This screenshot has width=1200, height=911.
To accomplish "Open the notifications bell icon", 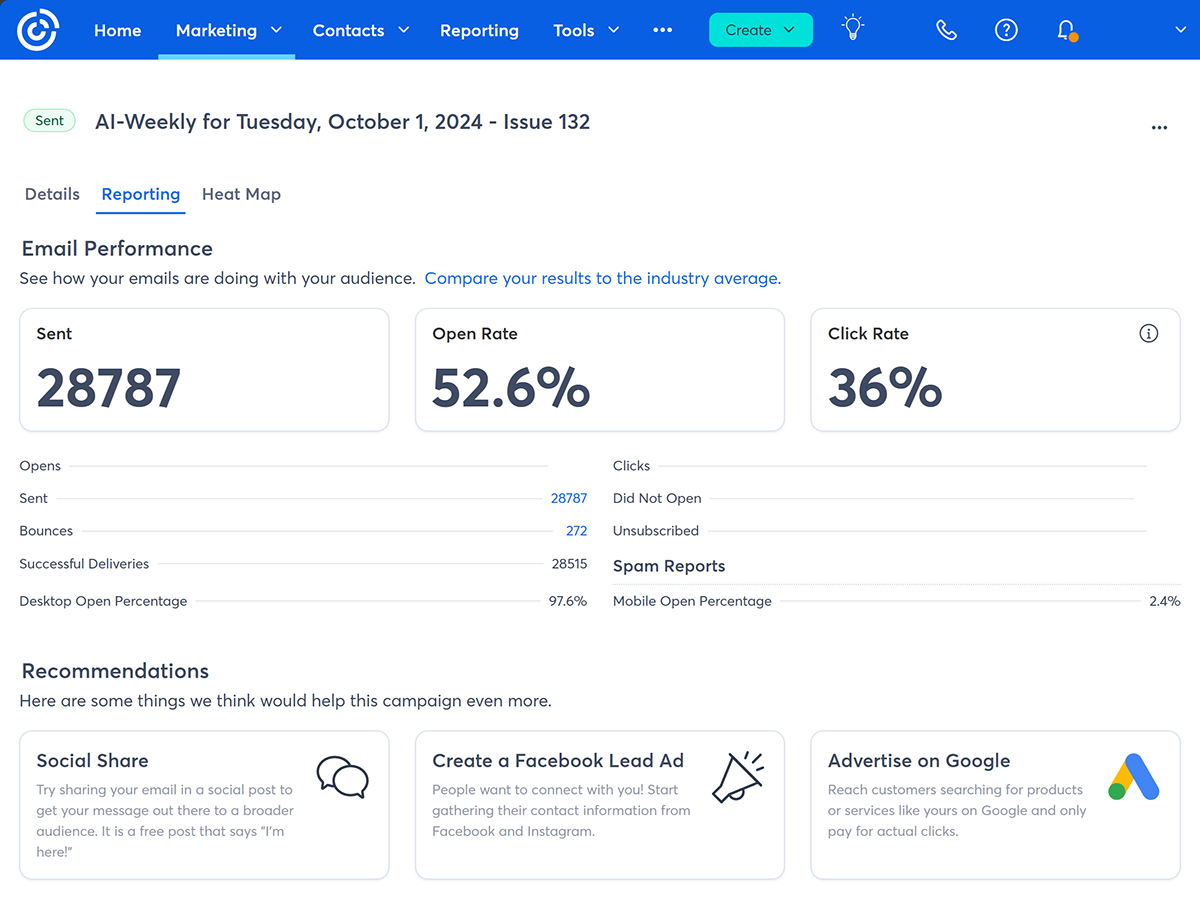I will [x=1066, y=30].
